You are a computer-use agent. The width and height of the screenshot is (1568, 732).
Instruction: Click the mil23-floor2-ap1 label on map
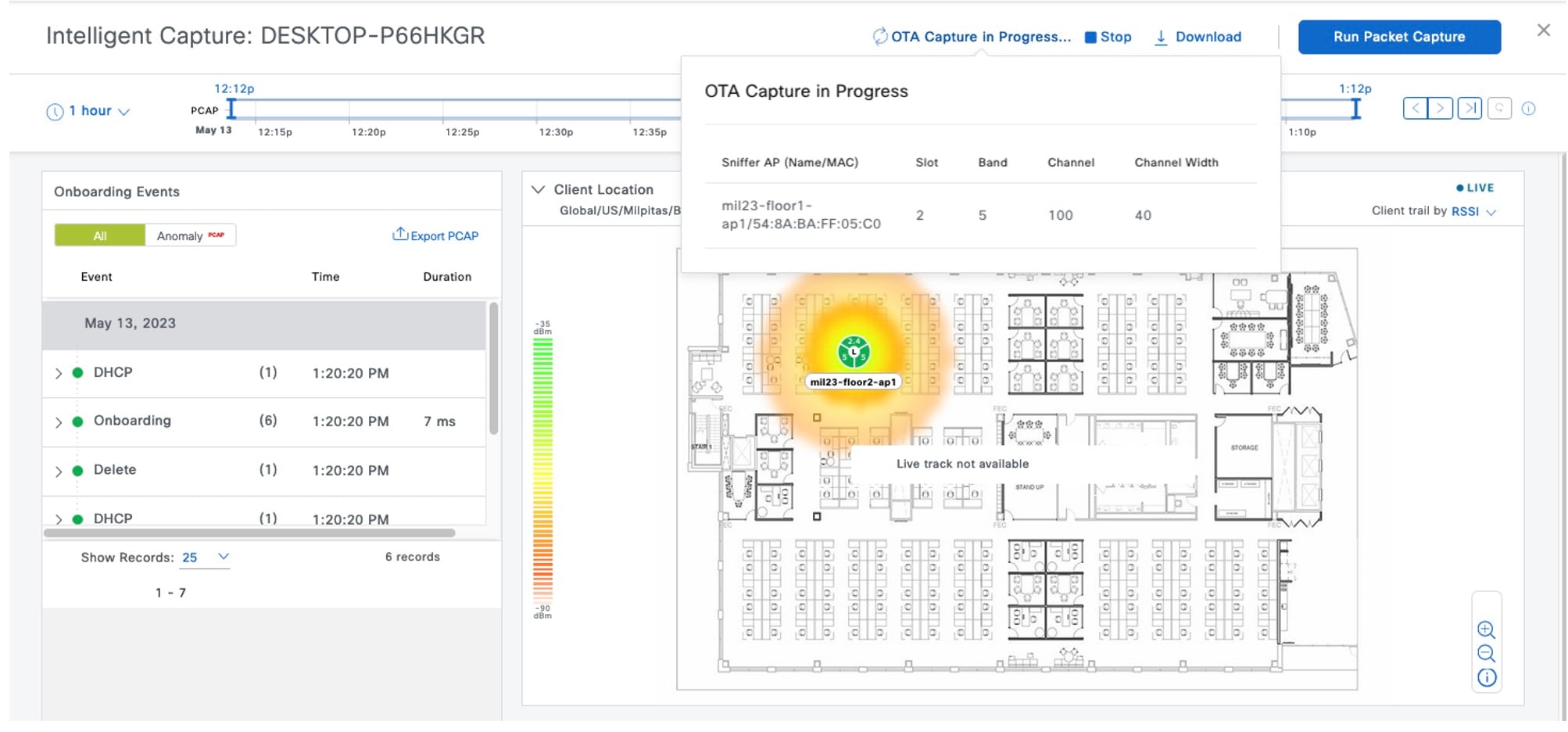[853, 382]
